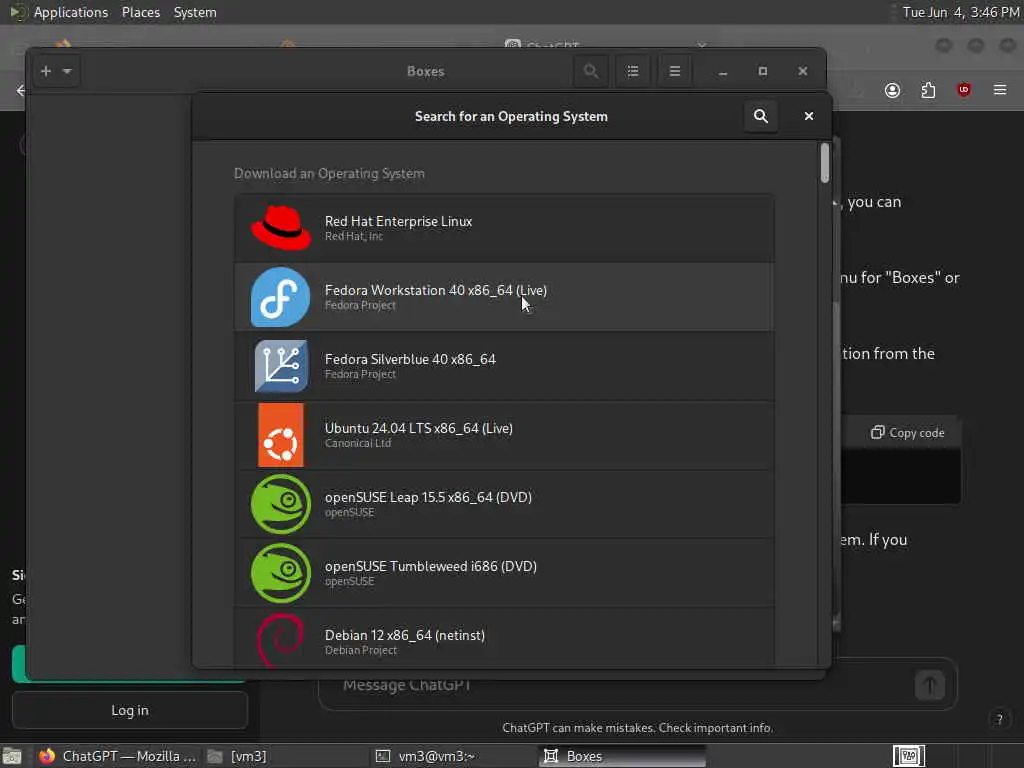This screenshot has height=768, width=1024.
Task: Pick Ubuntu 24.04 LTS x86_64 (Live)
Action: point(504,435)
